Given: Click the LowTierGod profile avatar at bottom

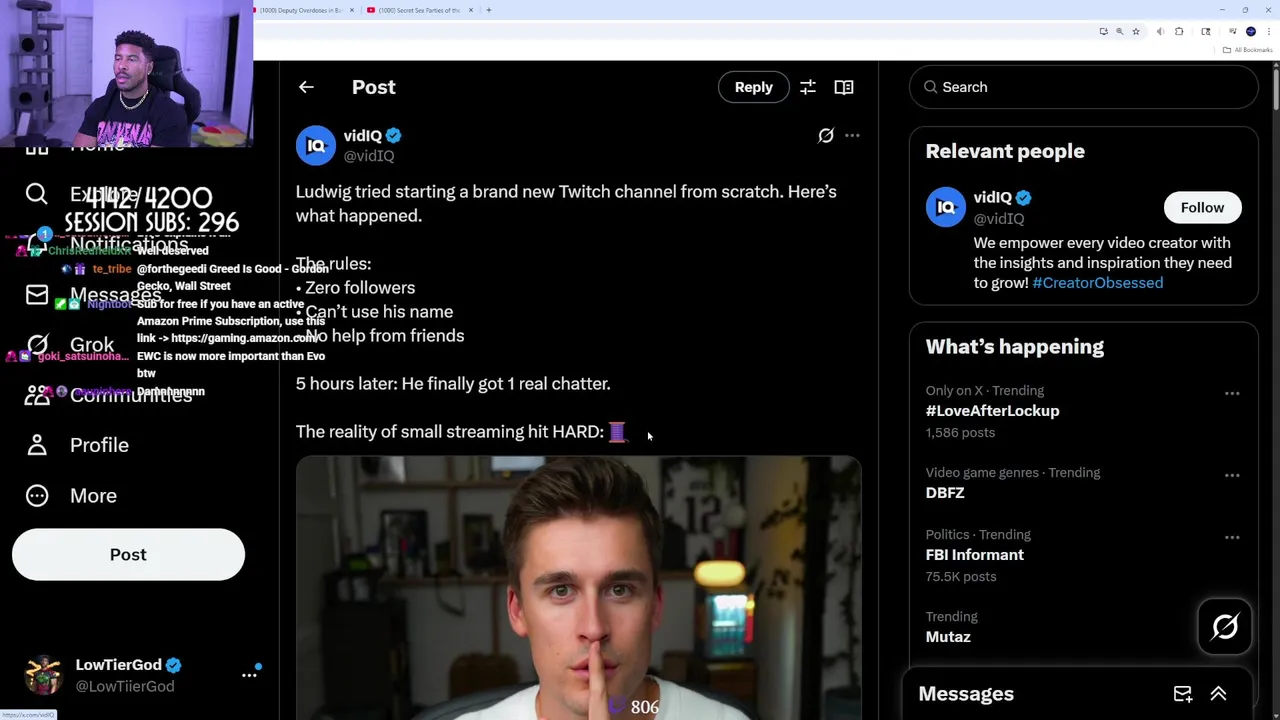Looking at the screenshot, I should [43, 675].
